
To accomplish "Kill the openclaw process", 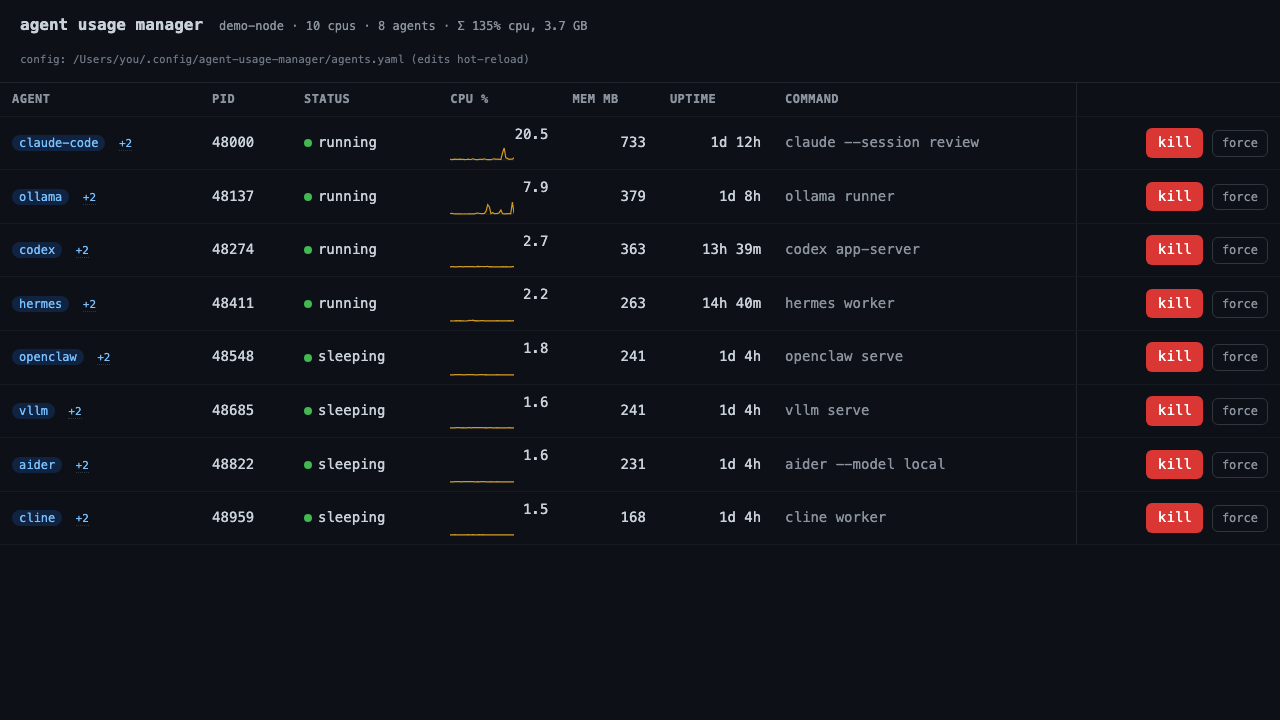I will (x=1174, y=357).
